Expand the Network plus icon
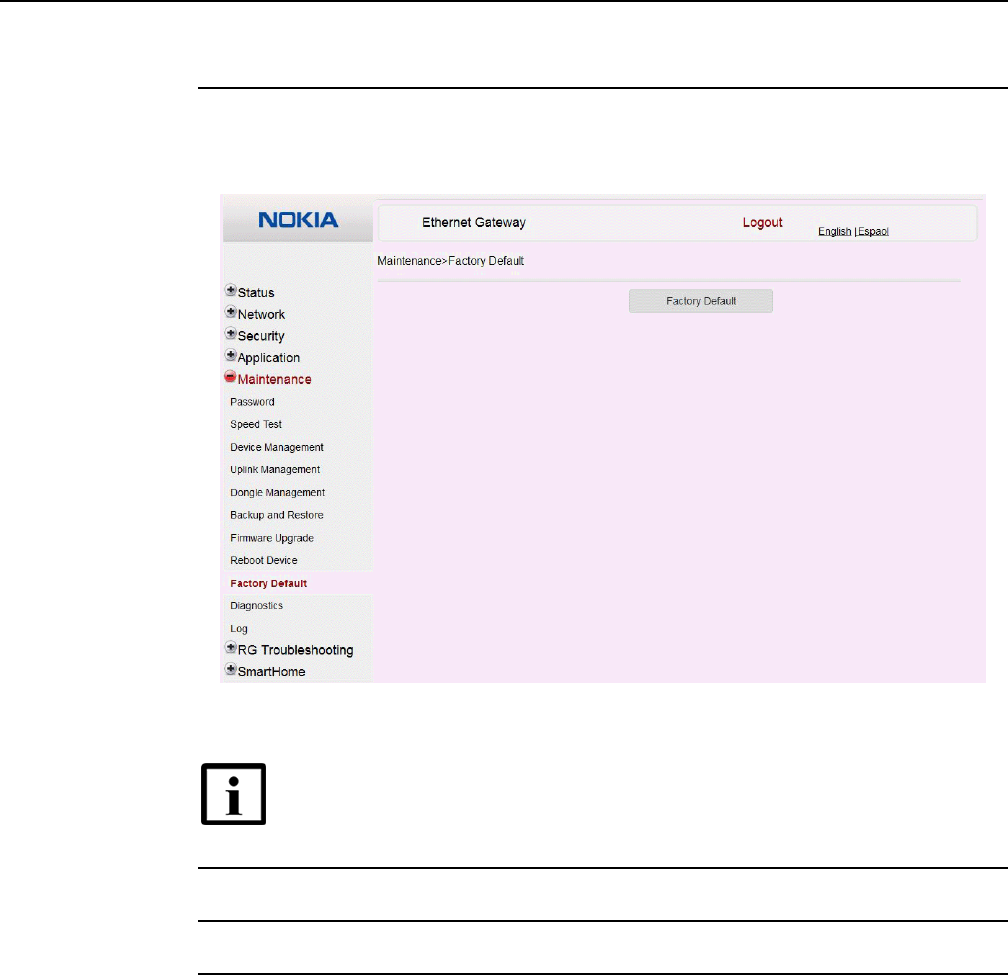 click(x=231, y=312)
